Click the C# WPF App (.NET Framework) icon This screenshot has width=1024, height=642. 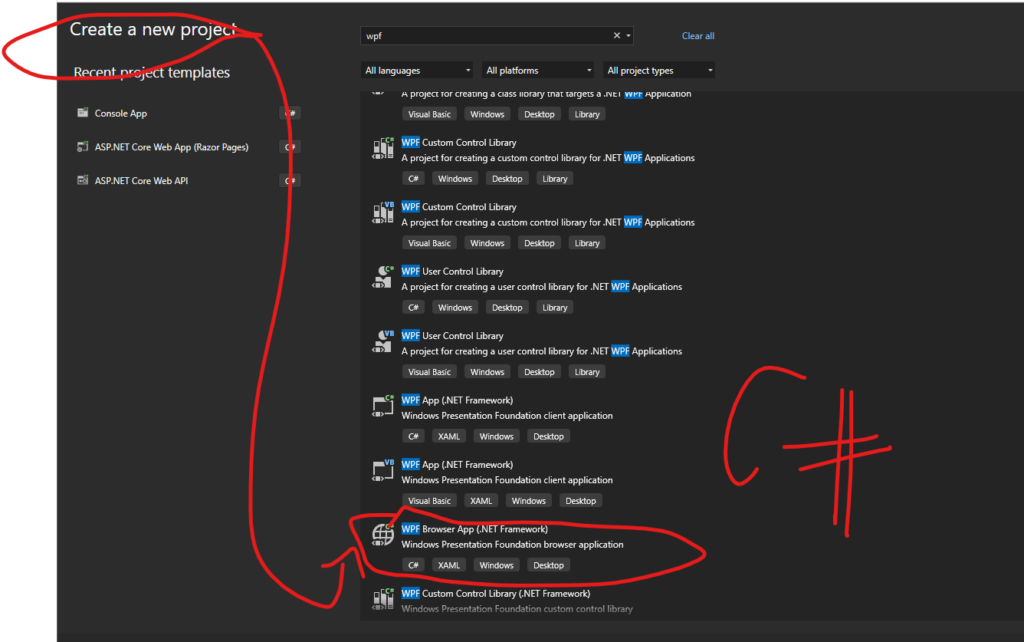[x=381, y=407]
